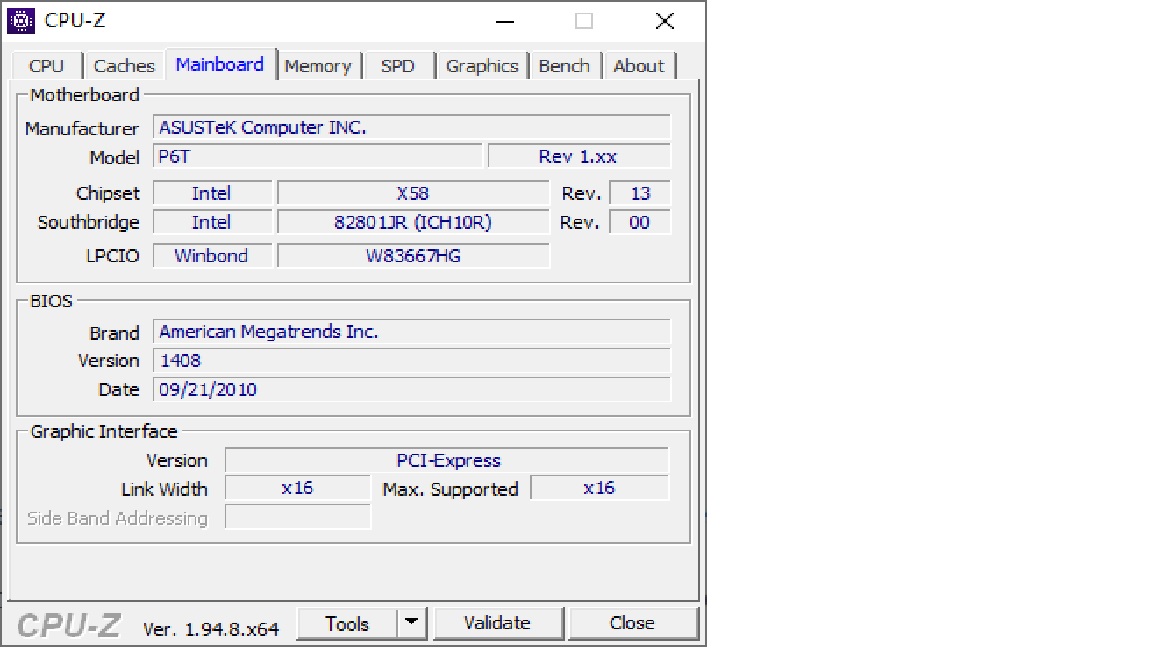Select the Manufacturer value ASUSTeK Computer INC.

pos(411,127)
